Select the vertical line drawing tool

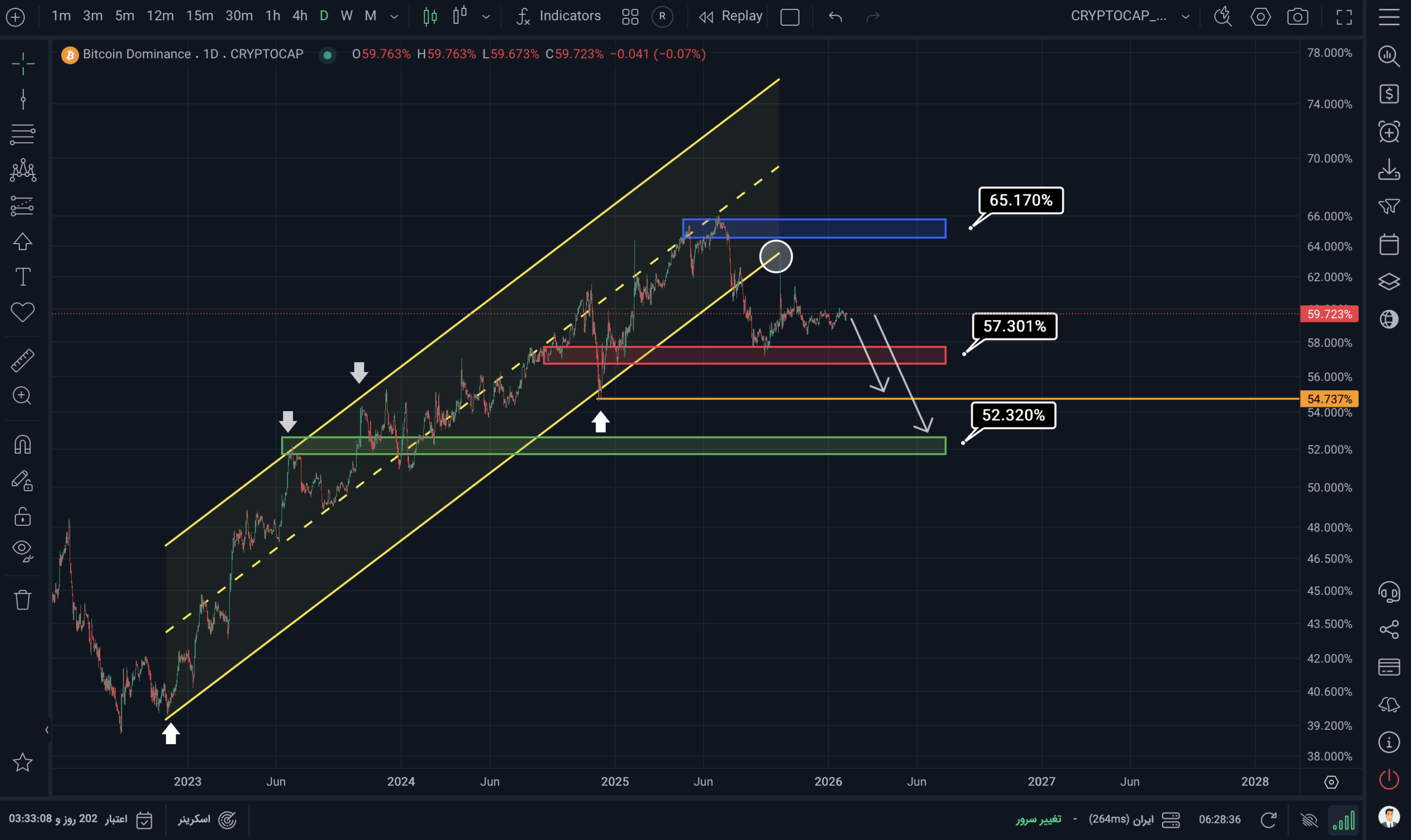tap(23, 100)
